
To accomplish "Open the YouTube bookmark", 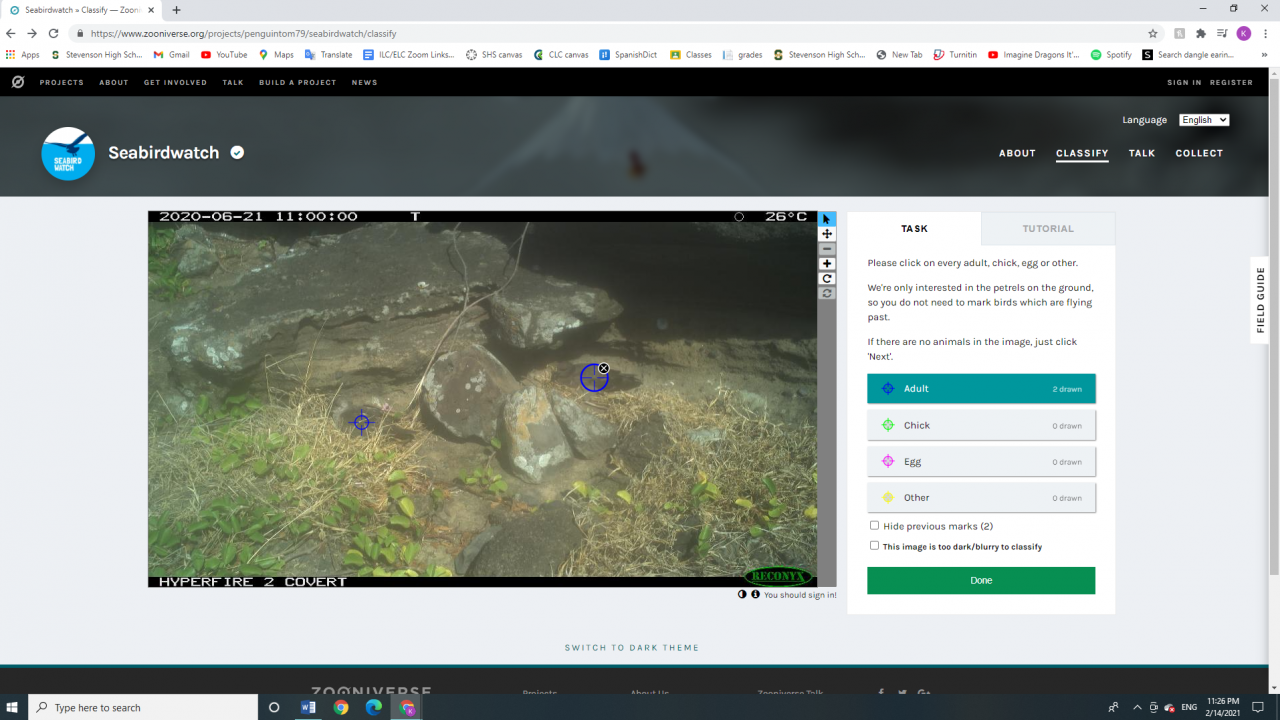I will click(x=224, y=55).
